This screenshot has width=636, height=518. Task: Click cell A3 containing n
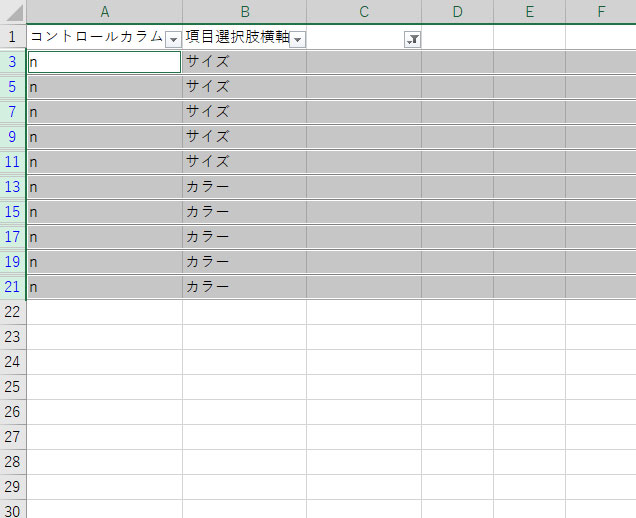point(104,62)
